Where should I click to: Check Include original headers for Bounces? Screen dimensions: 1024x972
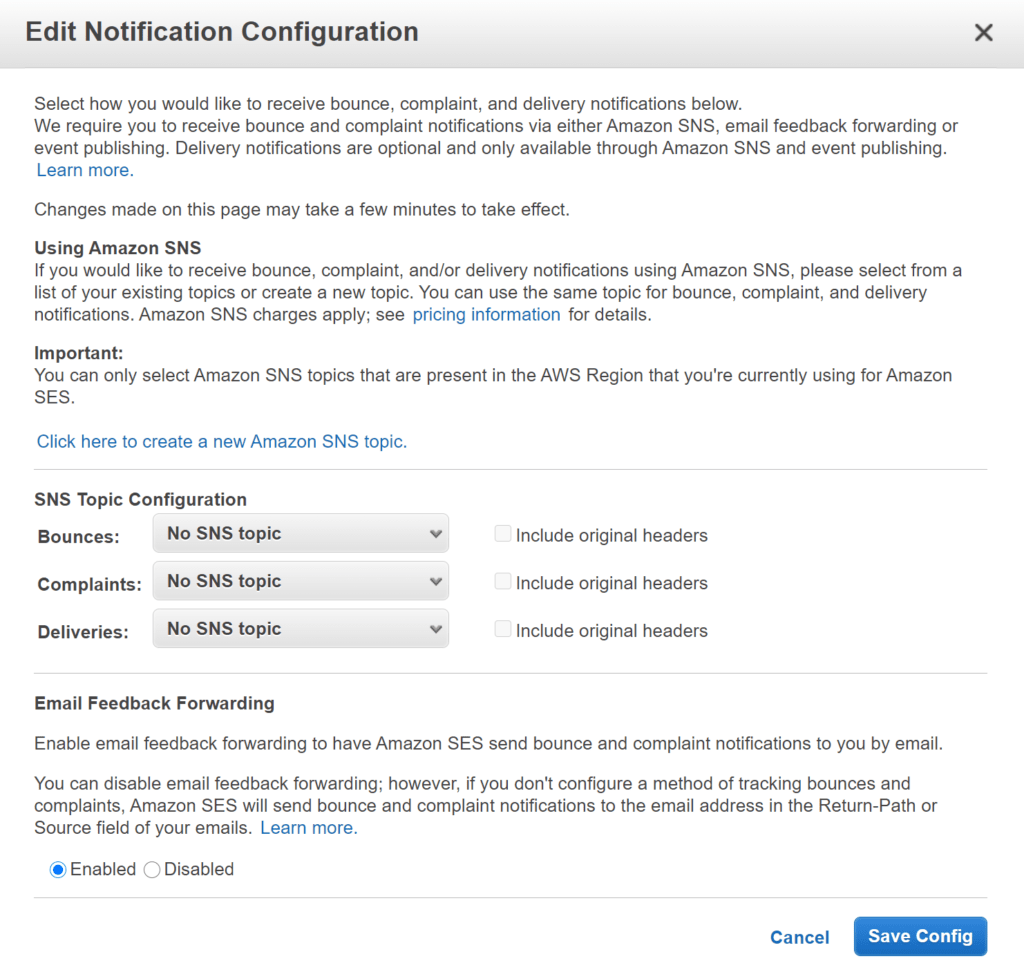pyautogui.click(x=503, y=534)
